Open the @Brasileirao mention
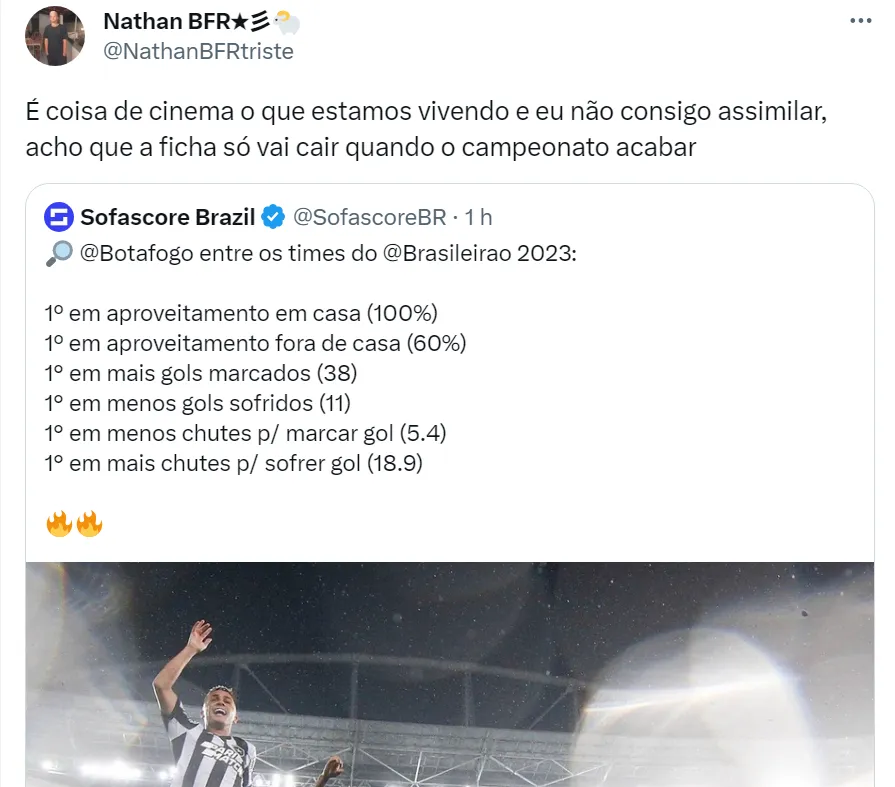The height and width of the screenshot is (787, 895). 447,253
